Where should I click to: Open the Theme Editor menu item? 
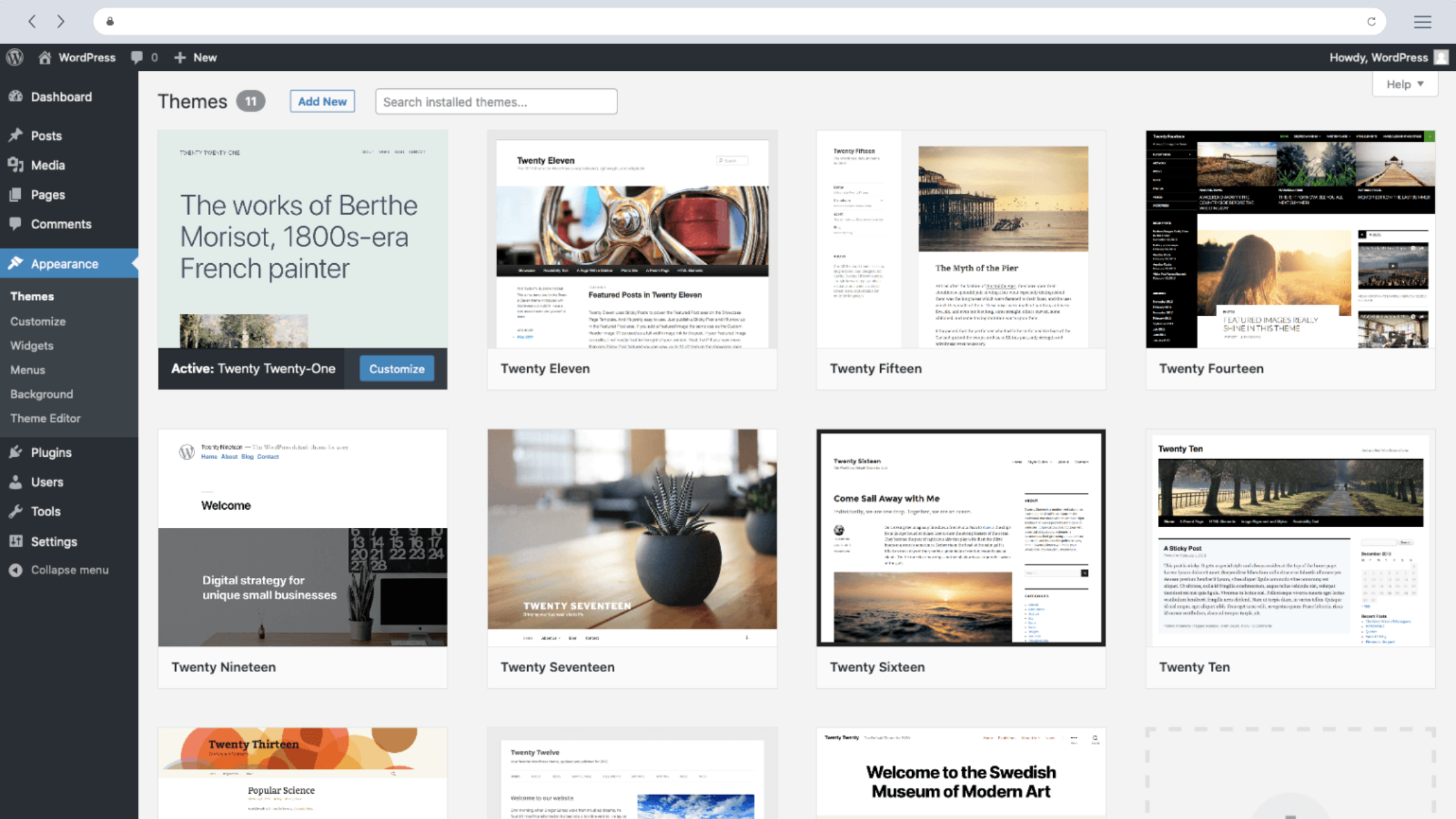point(44,418)
